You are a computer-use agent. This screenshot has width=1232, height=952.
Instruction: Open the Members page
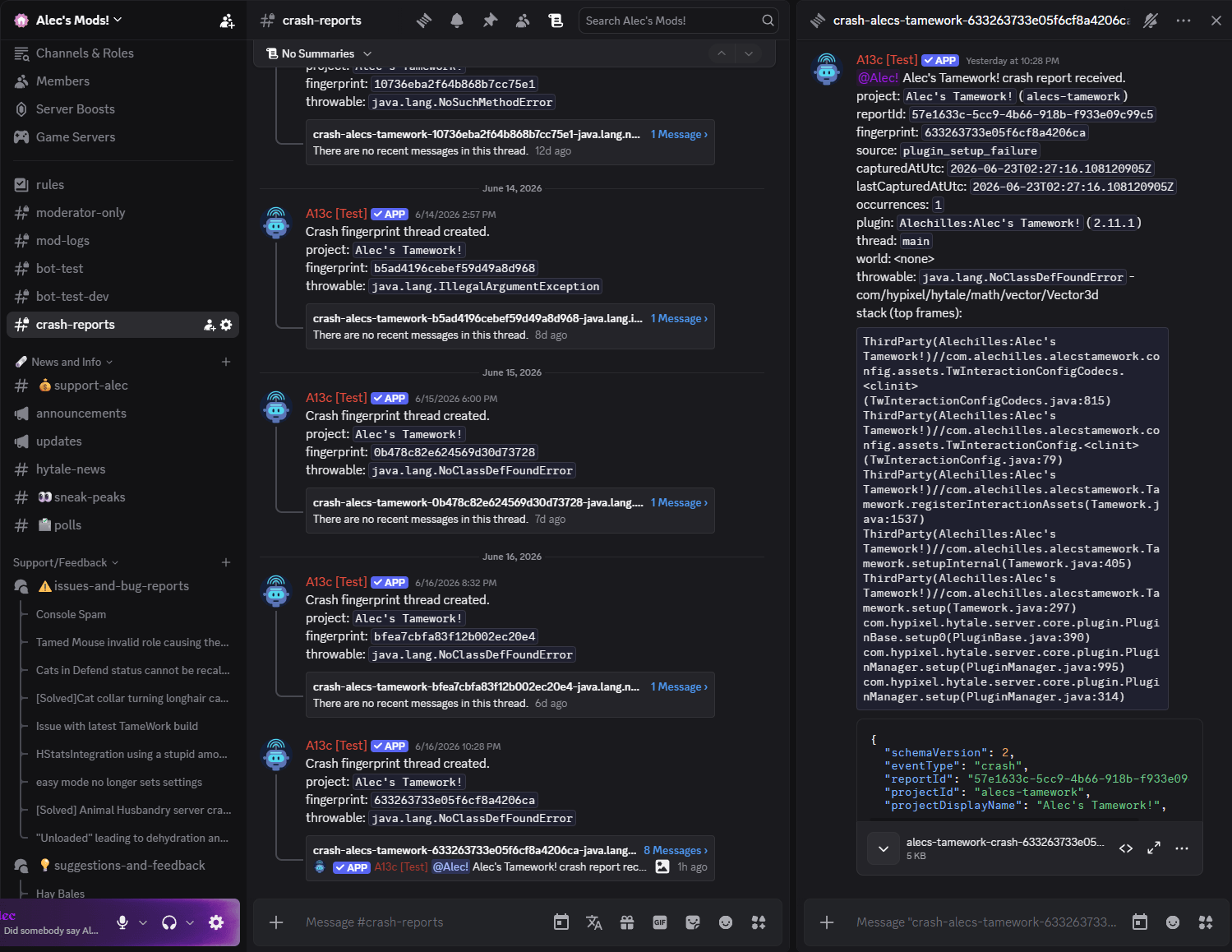pos(122,81)
